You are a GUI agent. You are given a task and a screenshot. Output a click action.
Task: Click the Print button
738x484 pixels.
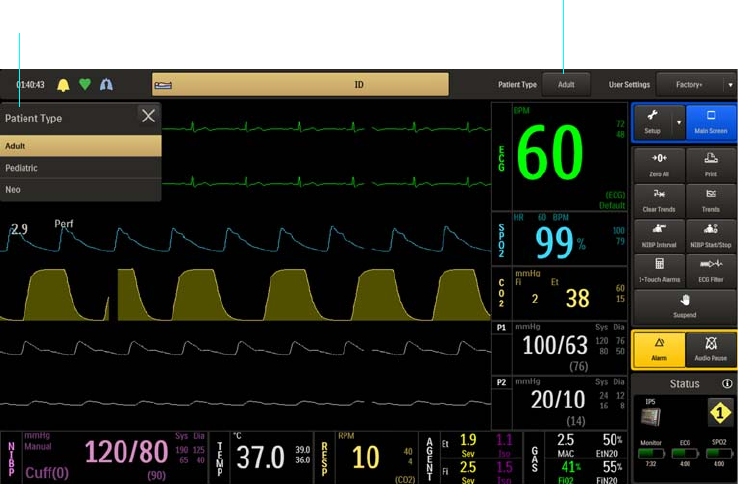click(x=711, y=165)
